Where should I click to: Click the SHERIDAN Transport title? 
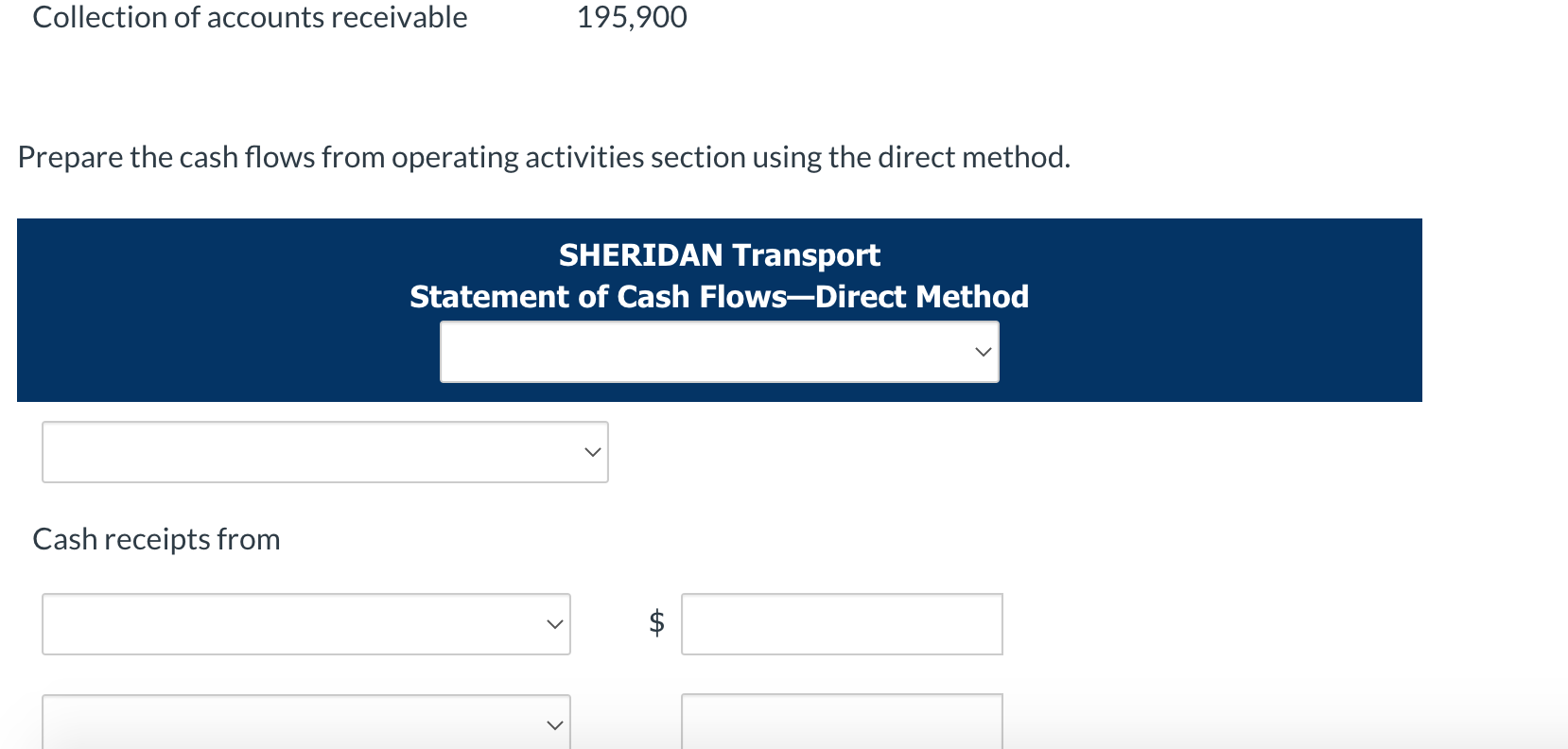click(719, 254)
